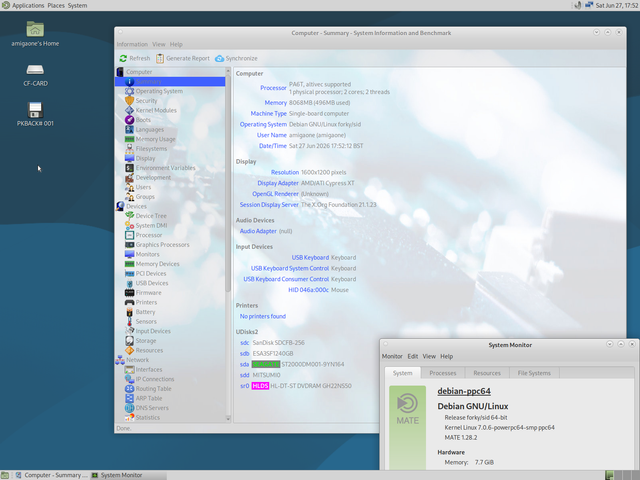Open the Places menu in top panel
Image resolution: width=640 pixels, height=480 pixels.
[x=56, y=5]
